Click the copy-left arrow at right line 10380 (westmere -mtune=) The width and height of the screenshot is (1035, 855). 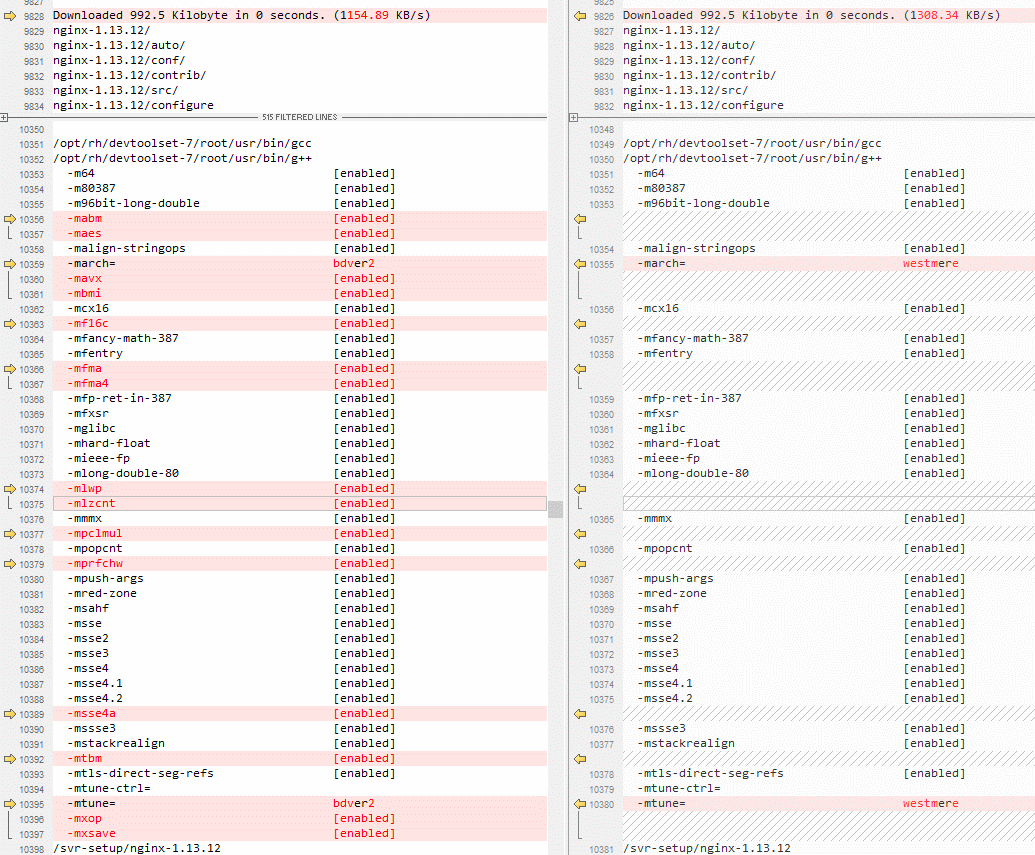pos(580,804)
